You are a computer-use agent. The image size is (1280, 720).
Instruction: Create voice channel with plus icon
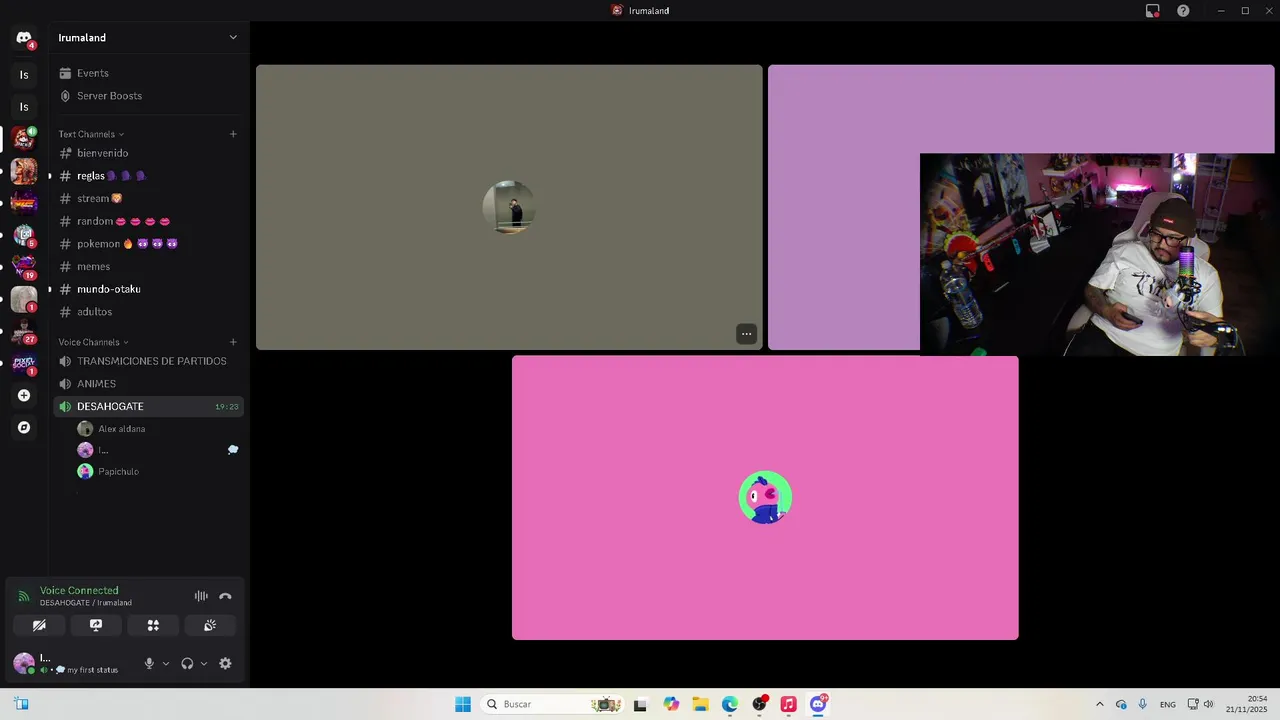point(233,342)
